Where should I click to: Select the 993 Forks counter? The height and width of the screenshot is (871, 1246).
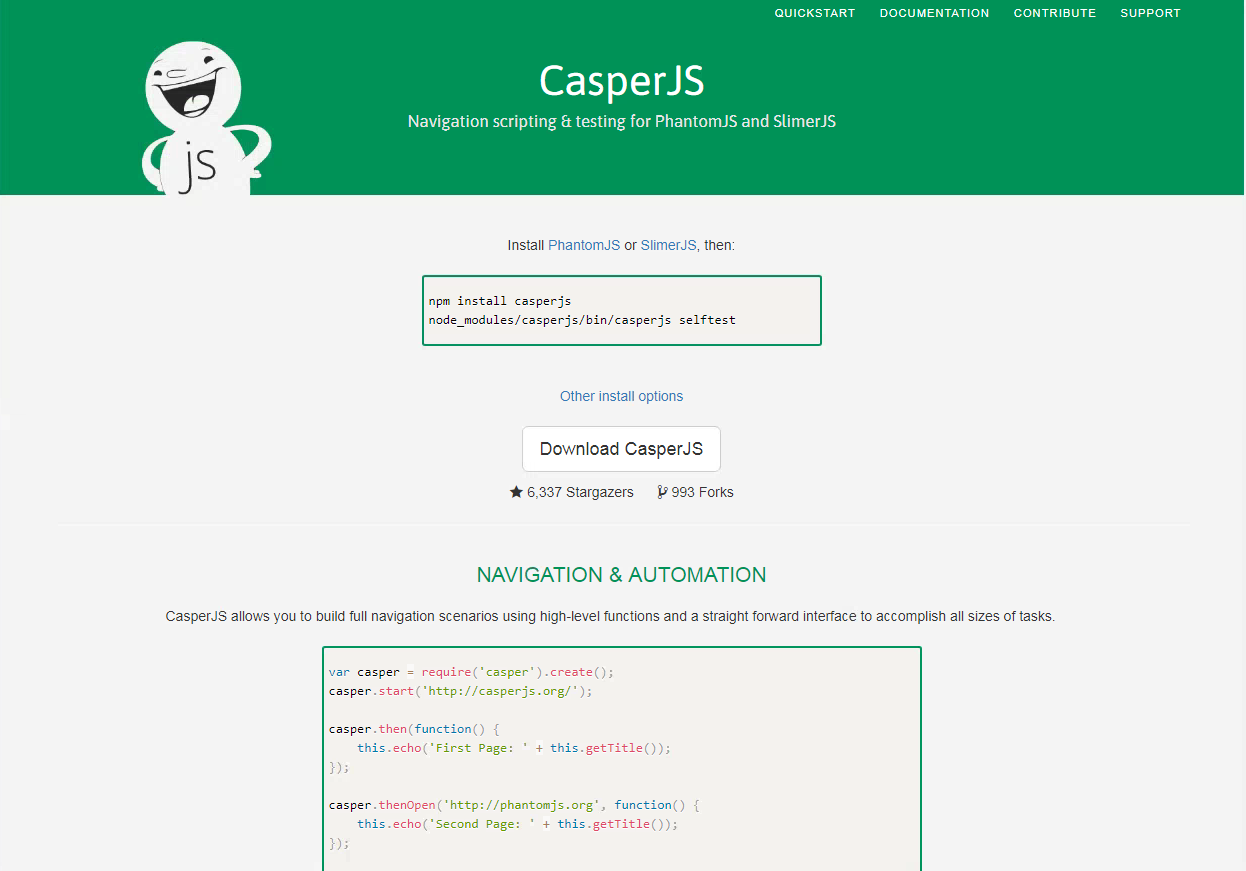click(703, 492)
